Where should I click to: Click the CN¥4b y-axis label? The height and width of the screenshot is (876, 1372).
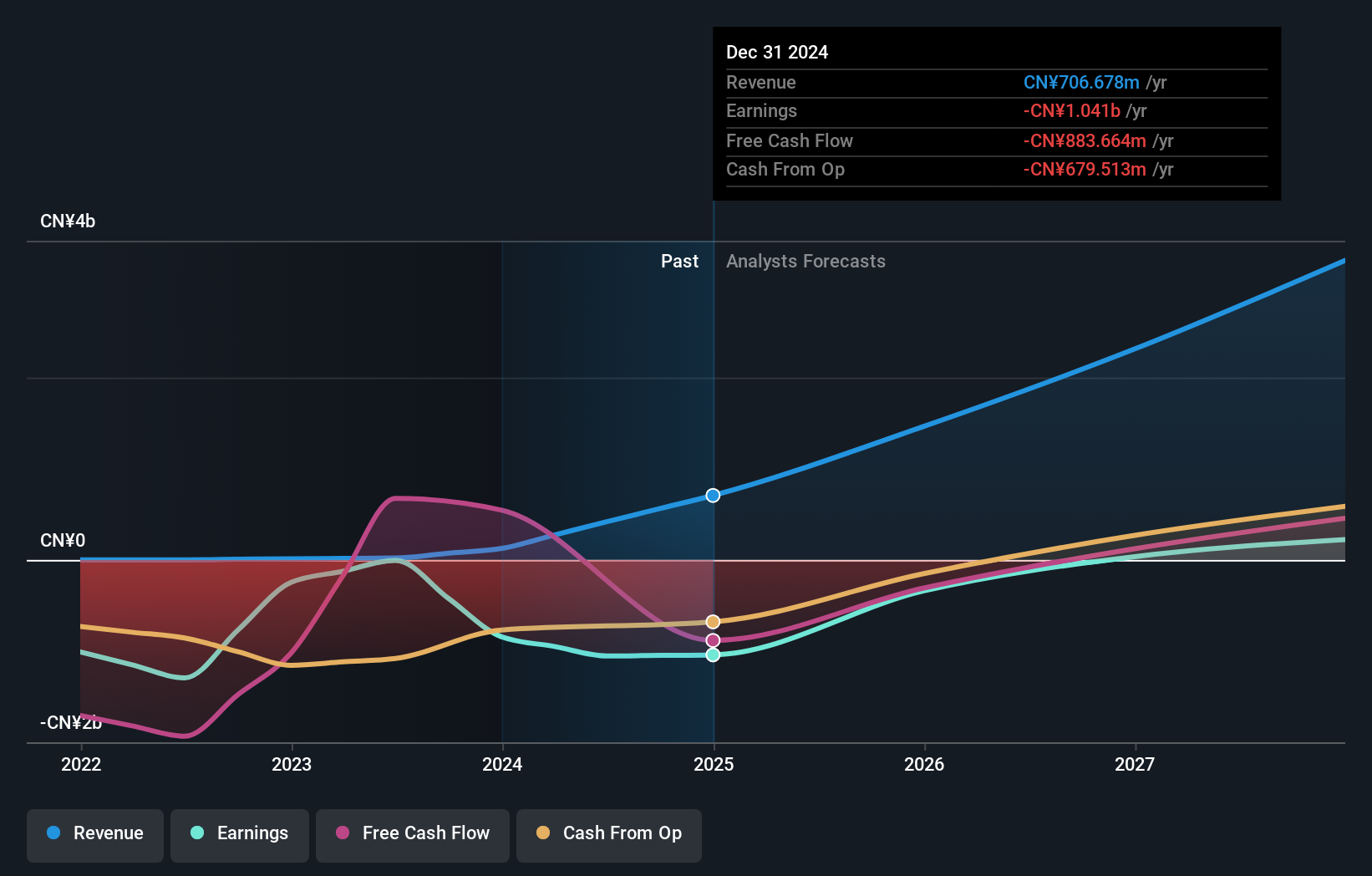(x=68, y=221)
